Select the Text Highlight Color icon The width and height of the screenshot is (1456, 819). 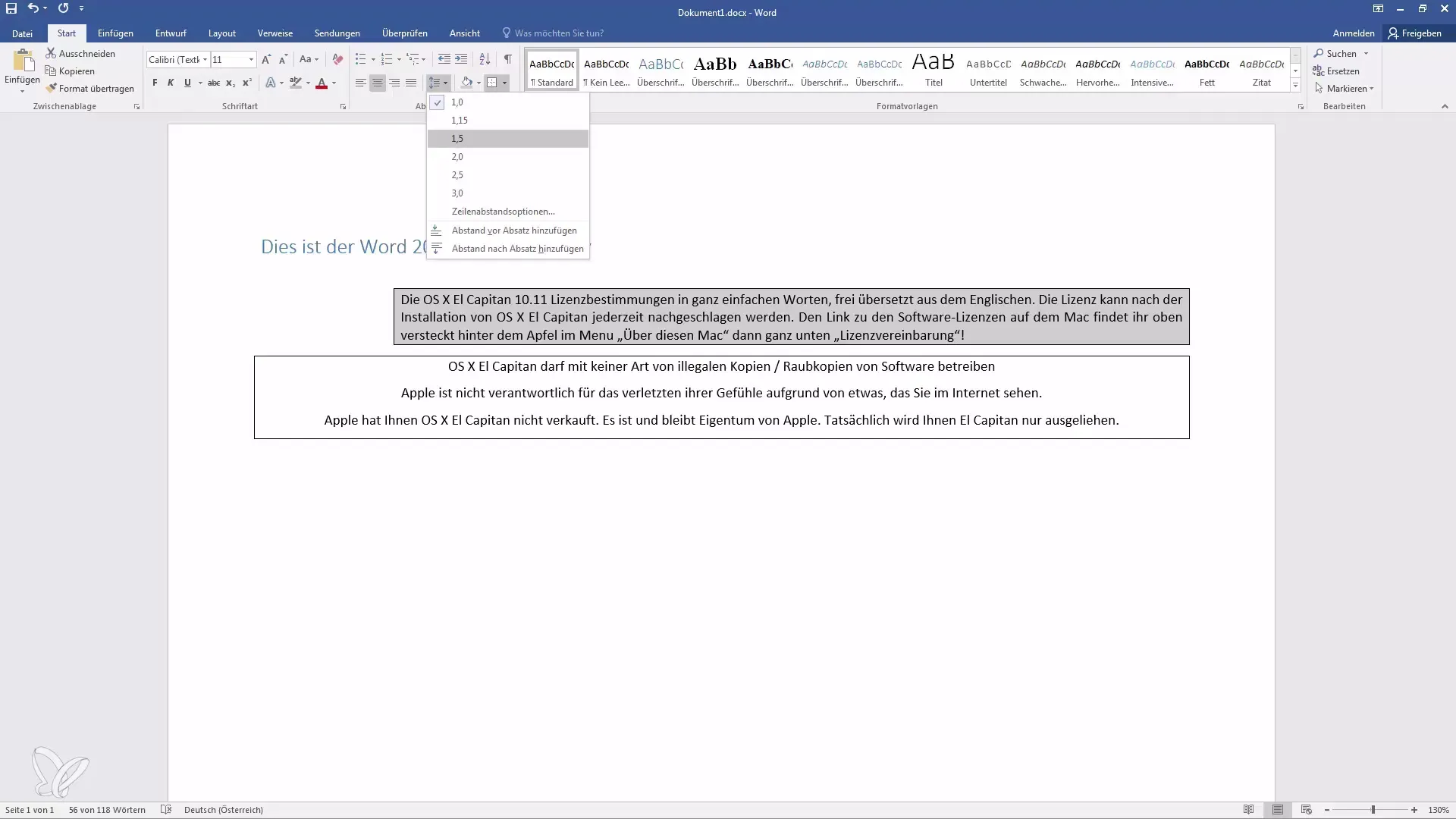click(x=296, y=82)
